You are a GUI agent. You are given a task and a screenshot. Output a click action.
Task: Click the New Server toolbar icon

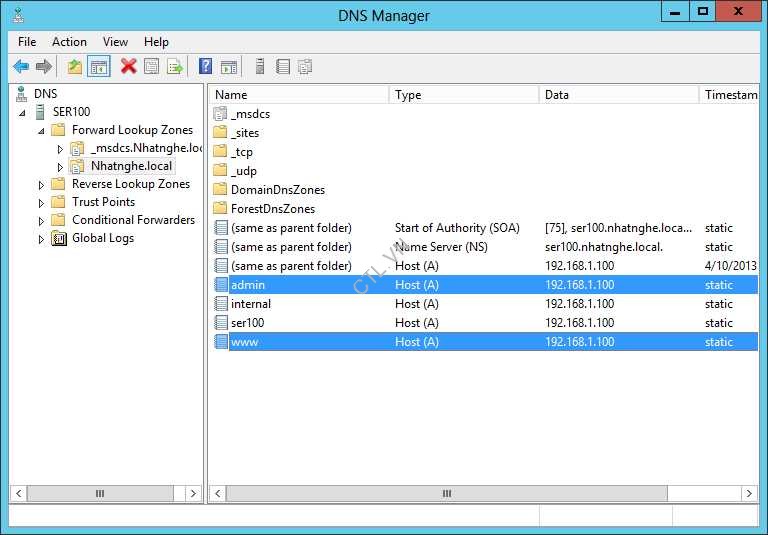tap(260, 67)
